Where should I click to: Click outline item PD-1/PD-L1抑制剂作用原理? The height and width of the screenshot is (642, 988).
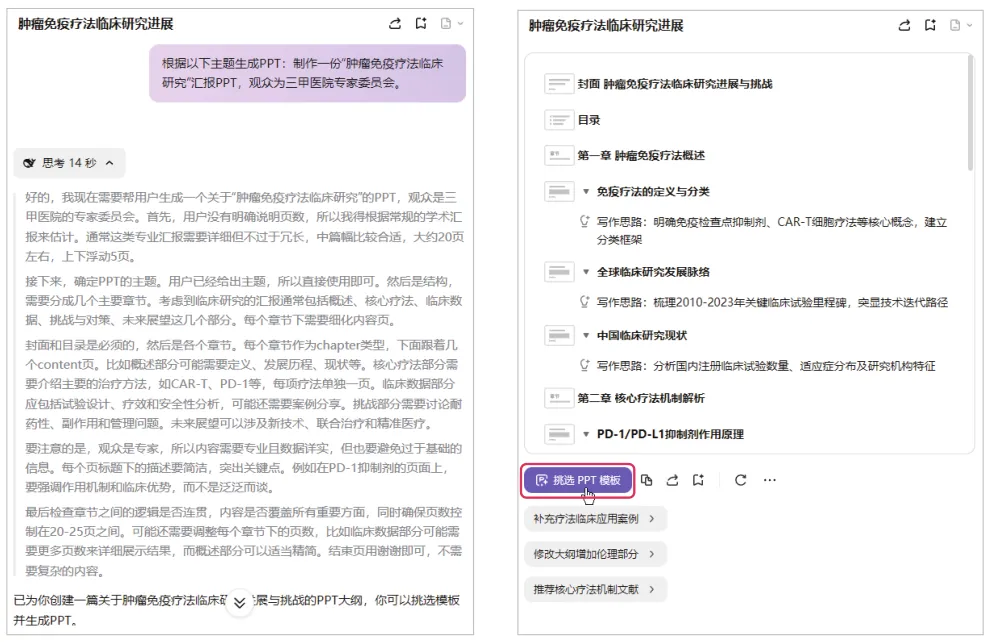pos(670,435)
